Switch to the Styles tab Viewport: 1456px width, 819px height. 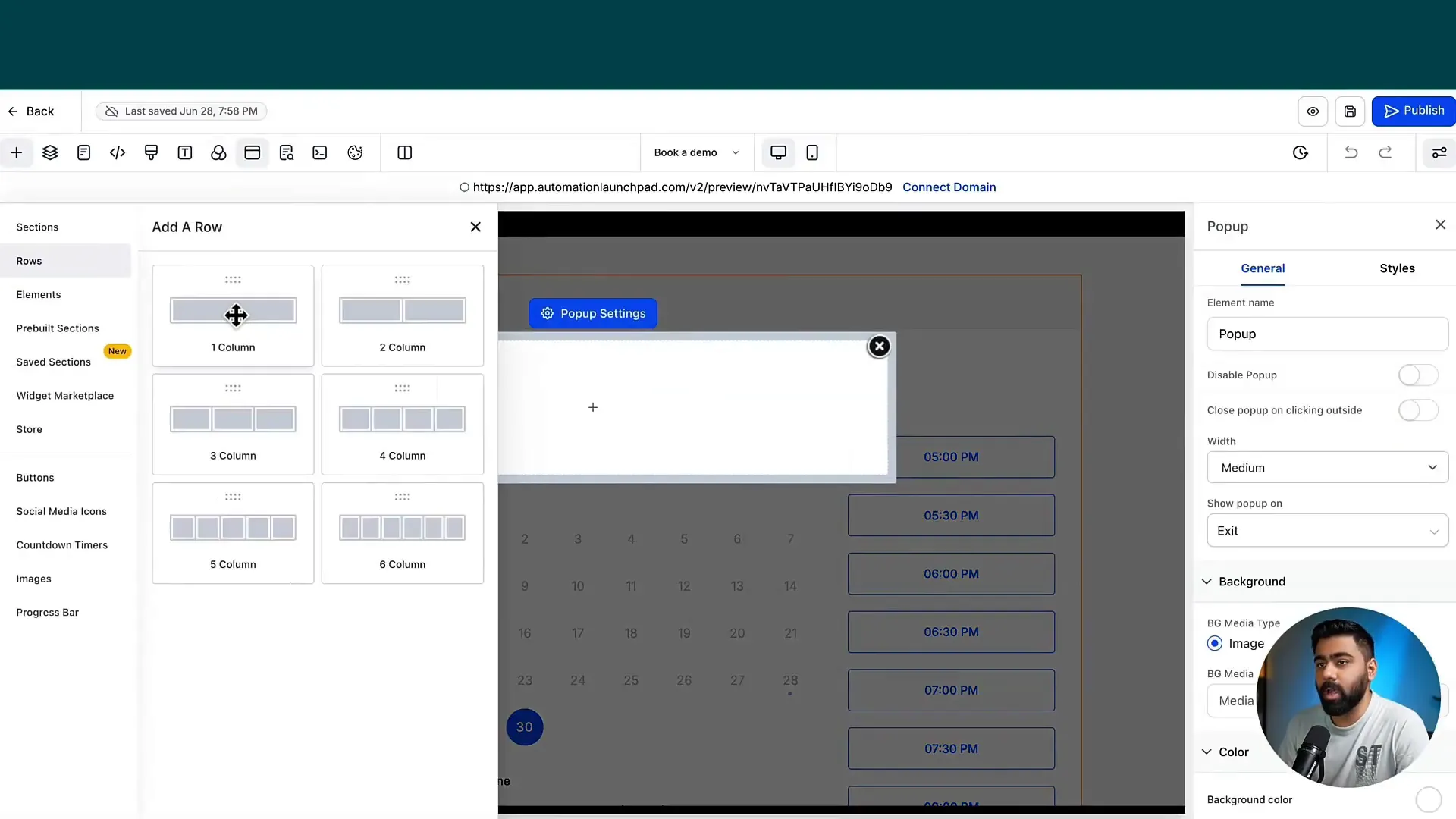(x=1397, y=268)
